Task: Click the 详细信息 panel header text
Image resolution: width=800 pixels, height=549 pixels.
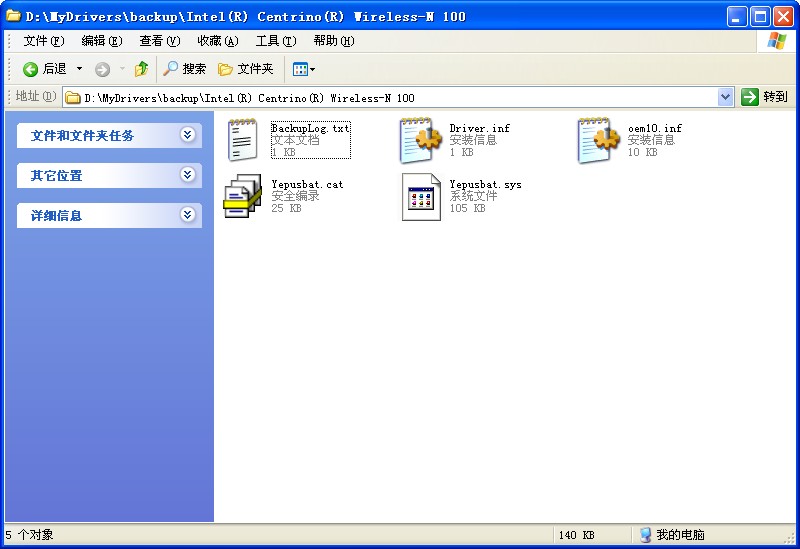Action: tap(56, 216)
